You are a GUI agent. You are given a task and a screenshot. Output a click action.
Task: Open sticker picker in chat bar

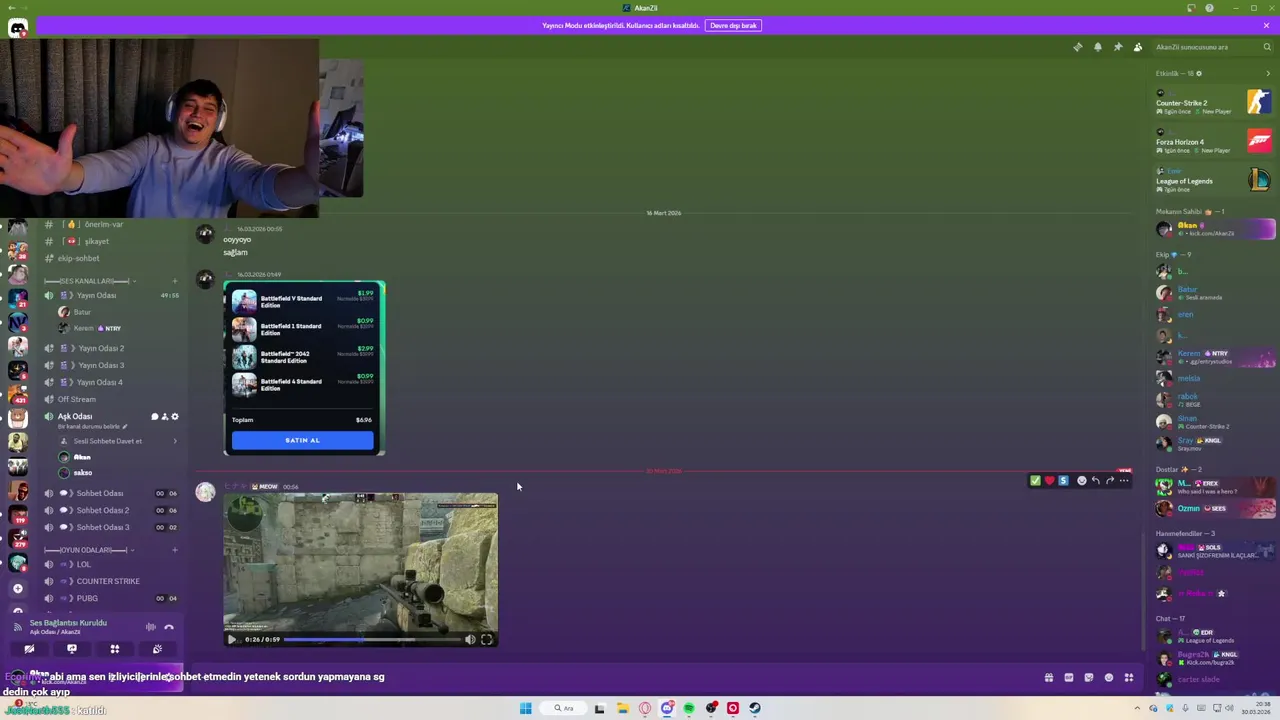click(1088, 677)
